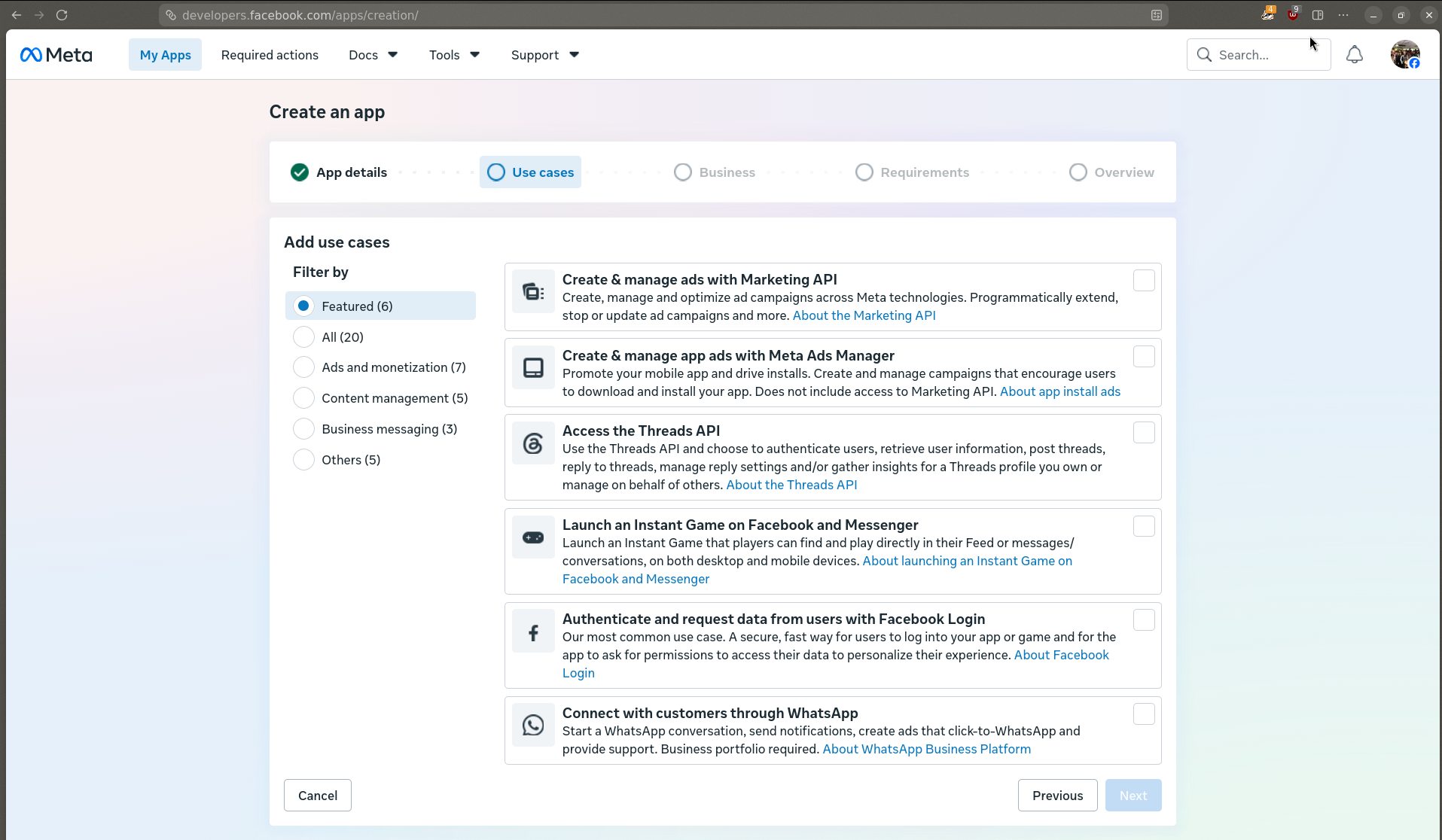Open the user profile avatar menu

click(1405, 55)
